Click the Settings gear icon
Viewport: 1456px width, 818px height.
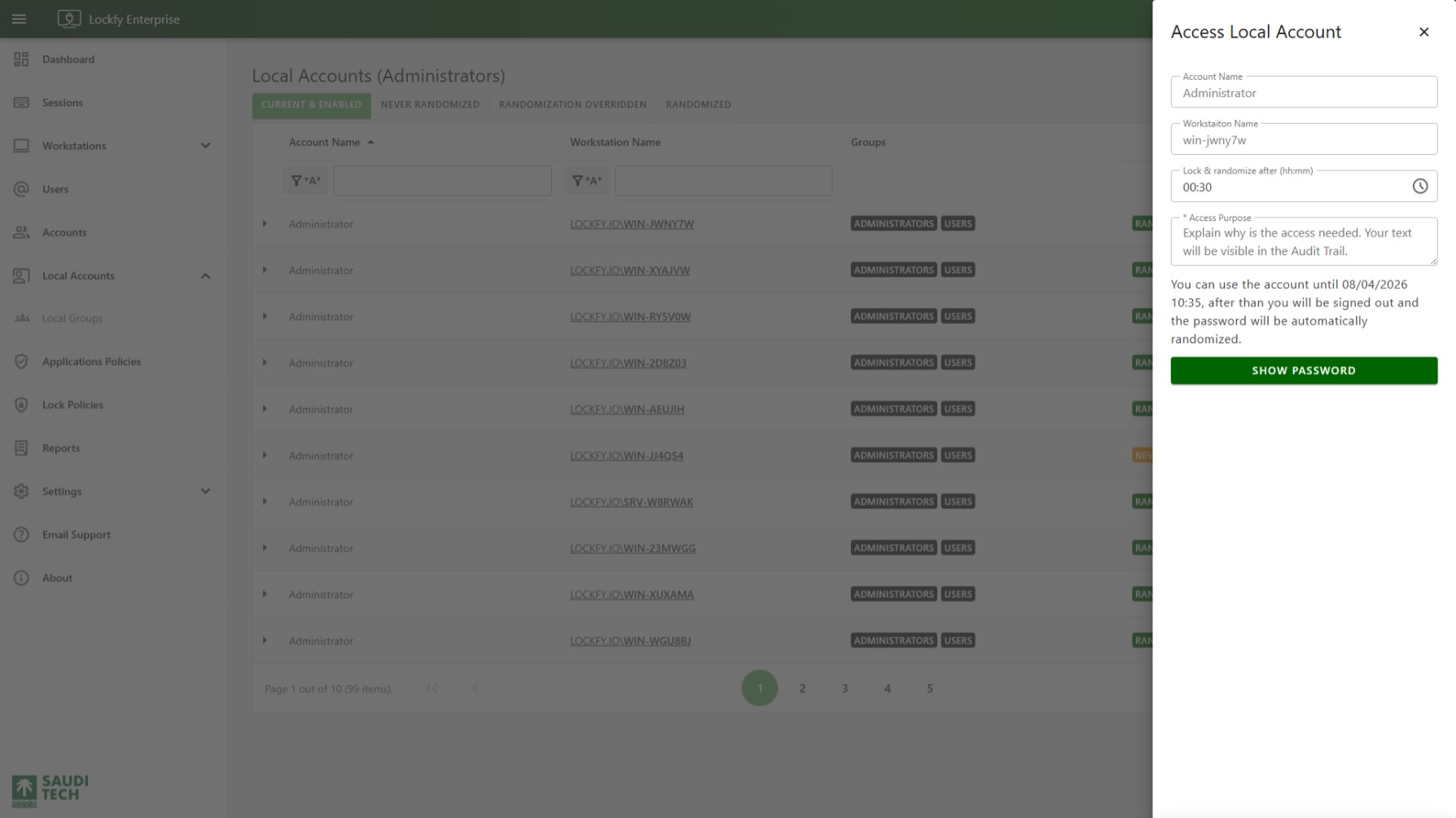click(21, 491)
